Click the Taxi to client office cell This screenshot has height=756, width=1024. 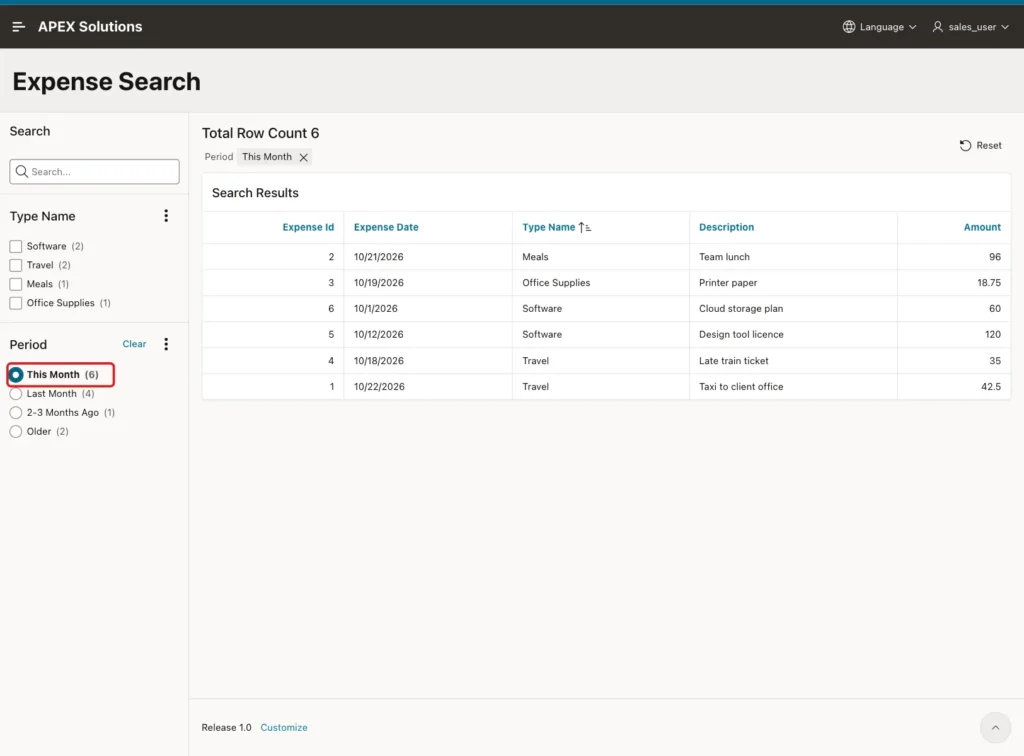click(793, 386)
